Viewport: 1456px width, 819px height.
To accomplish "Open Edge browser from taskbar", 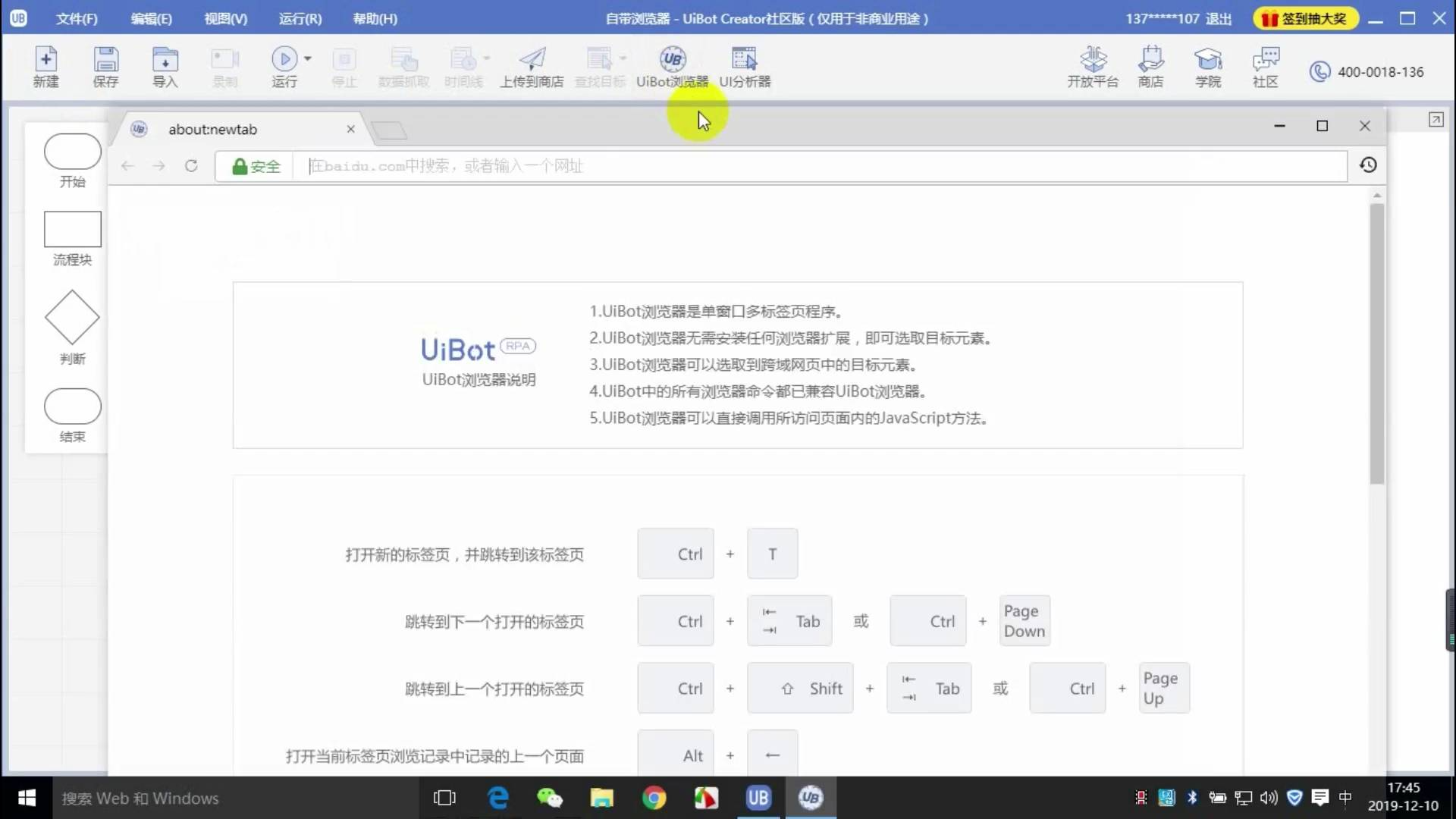I will tap(497, 798).
